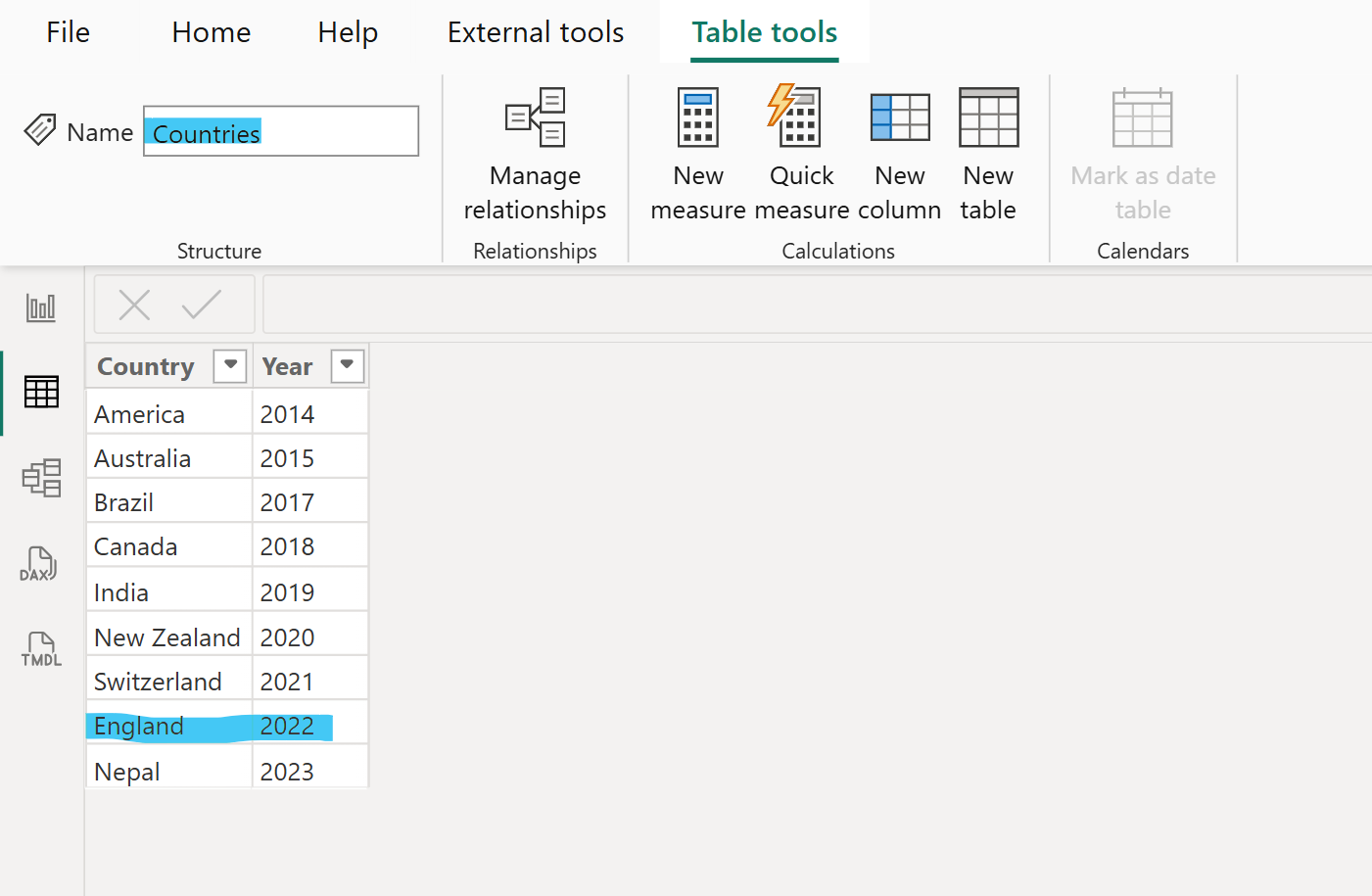The height and width of the screenshot is (896, 1372).
Task: Open Manage relationships dialog
Action: (x=535, y=155)
